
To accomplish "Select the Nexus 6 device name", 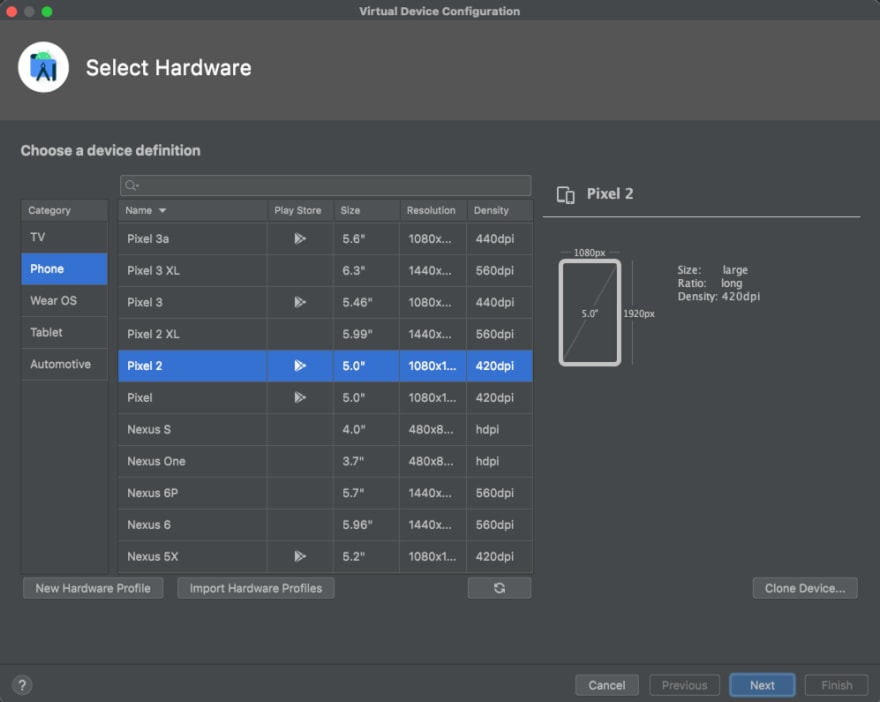I will click(x=149, y=525).
